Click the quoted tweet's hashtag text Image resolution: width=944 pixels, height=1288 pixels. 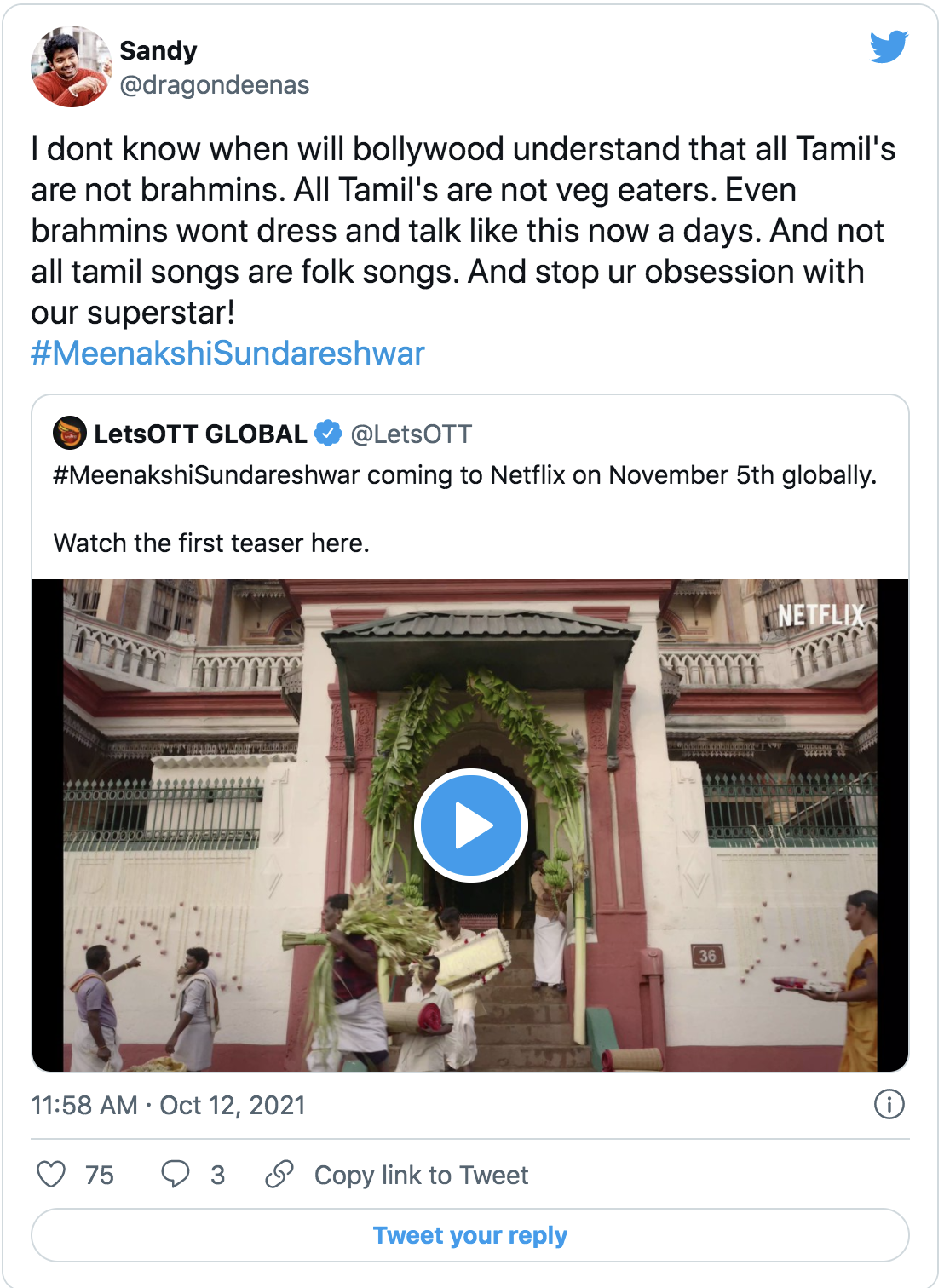(x=206, y=474)
